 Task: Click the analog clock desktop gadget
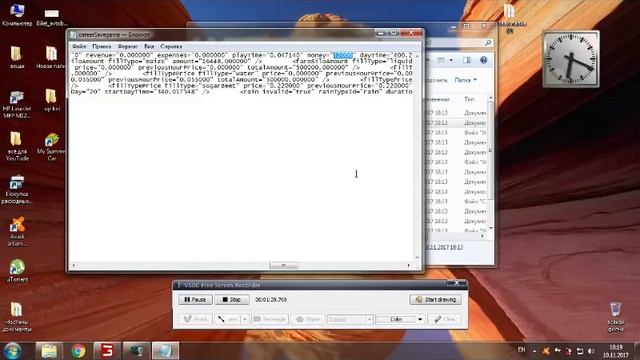pyautogui.click(x=571, y=59)
